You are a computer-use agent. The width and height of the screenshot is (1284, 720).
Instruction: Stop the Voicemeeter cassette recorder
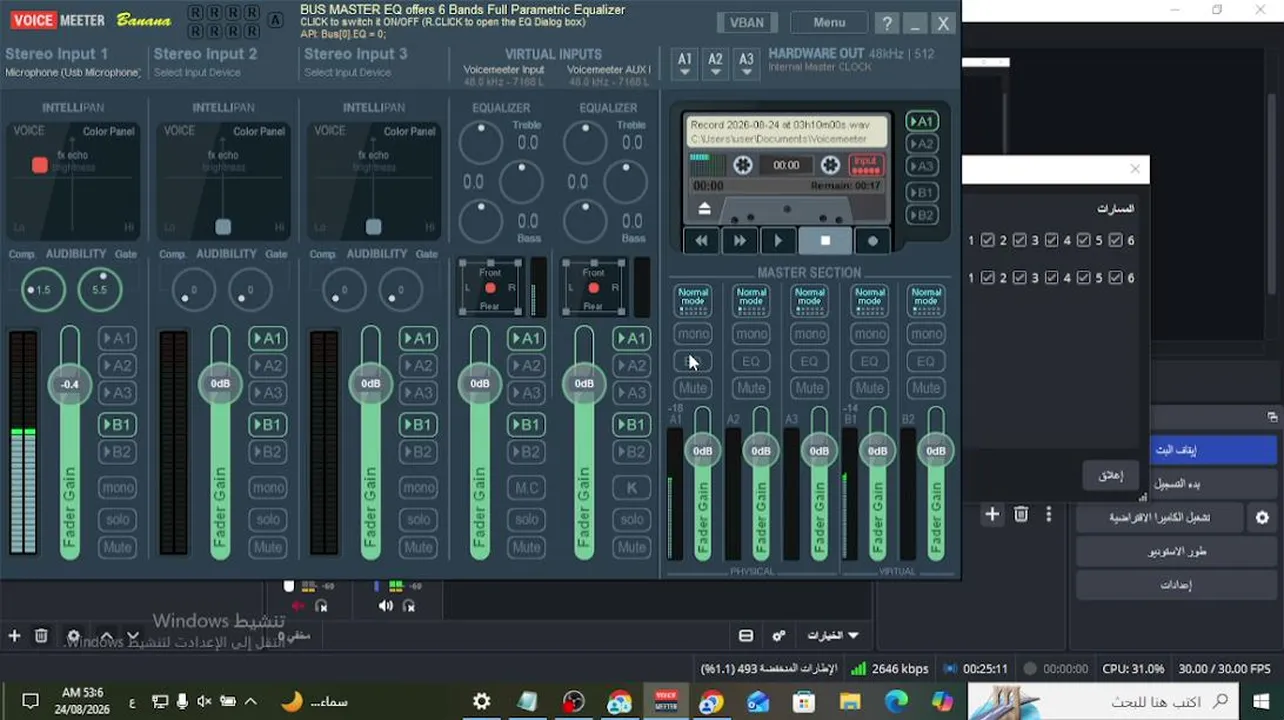coord(825,241)
